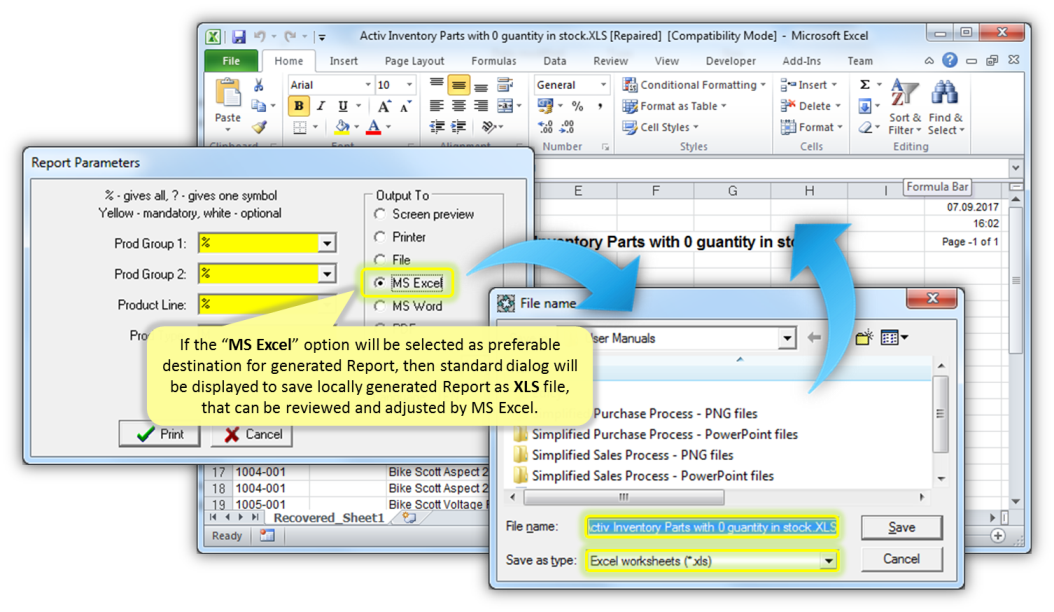Image resolution: width=1054 pixels, height=612 pixels.
Task: Switch to the Developer tab
Action: tap(731, 61)
